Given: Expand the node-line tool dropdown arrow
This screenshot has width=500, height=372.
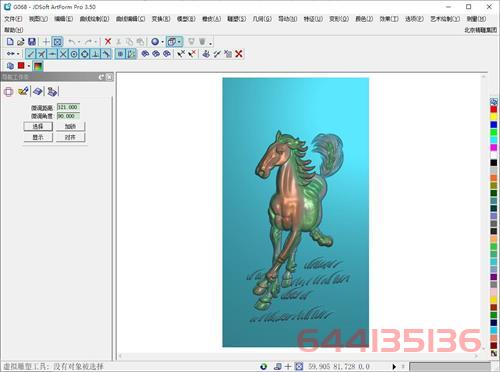Looking at the screenshot, I should point(18,54).
